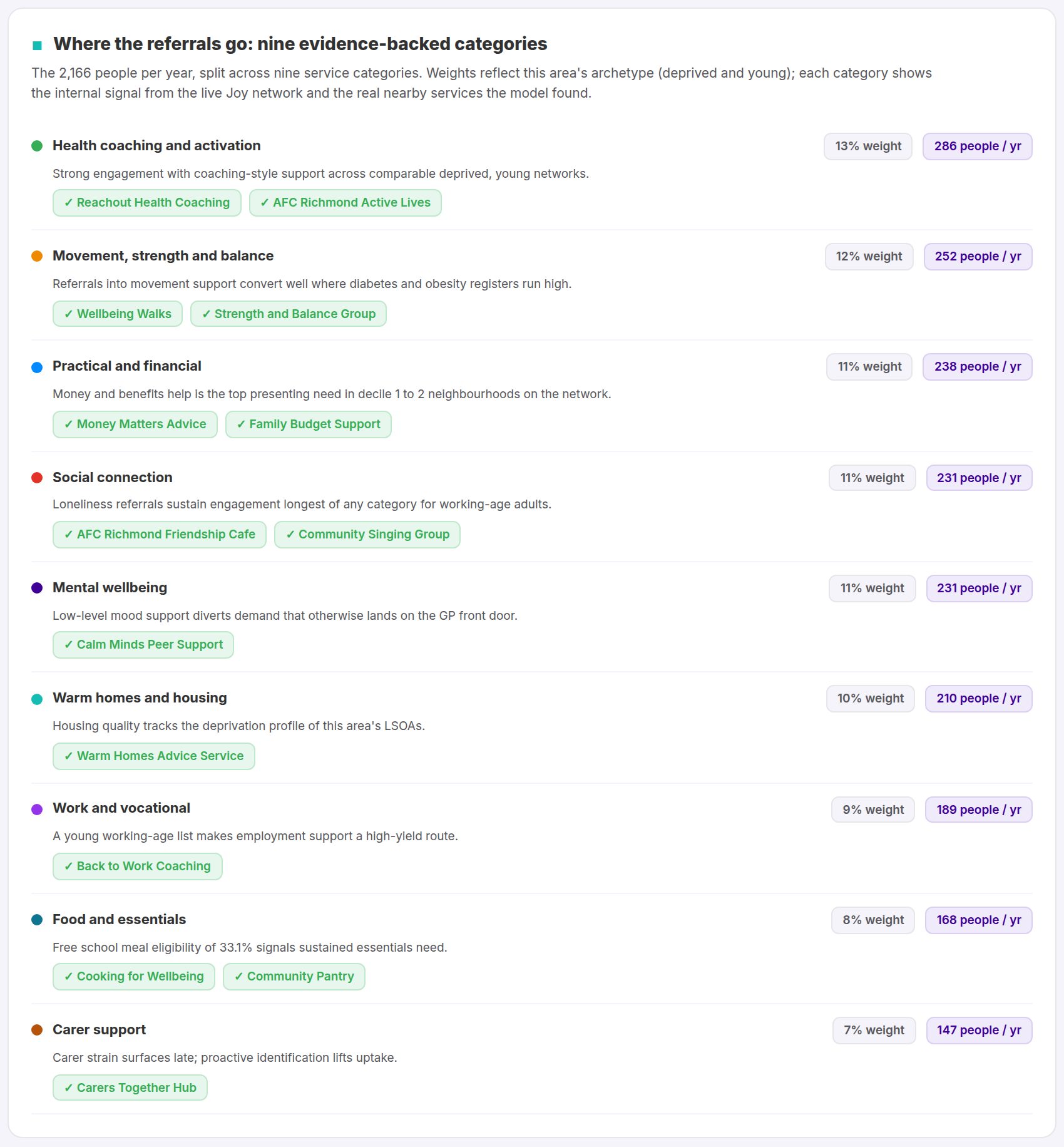Click the Calm Minds Peer Support chip
The width and height of the screenshot is (1064, 1147).
pos(143,645)
